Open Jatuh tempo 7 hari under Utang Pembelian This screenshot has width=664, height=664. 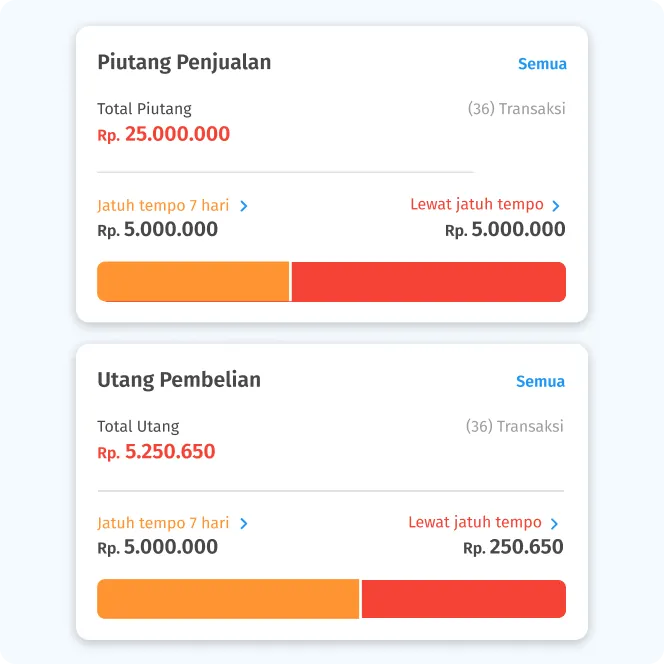click(163, 522)
